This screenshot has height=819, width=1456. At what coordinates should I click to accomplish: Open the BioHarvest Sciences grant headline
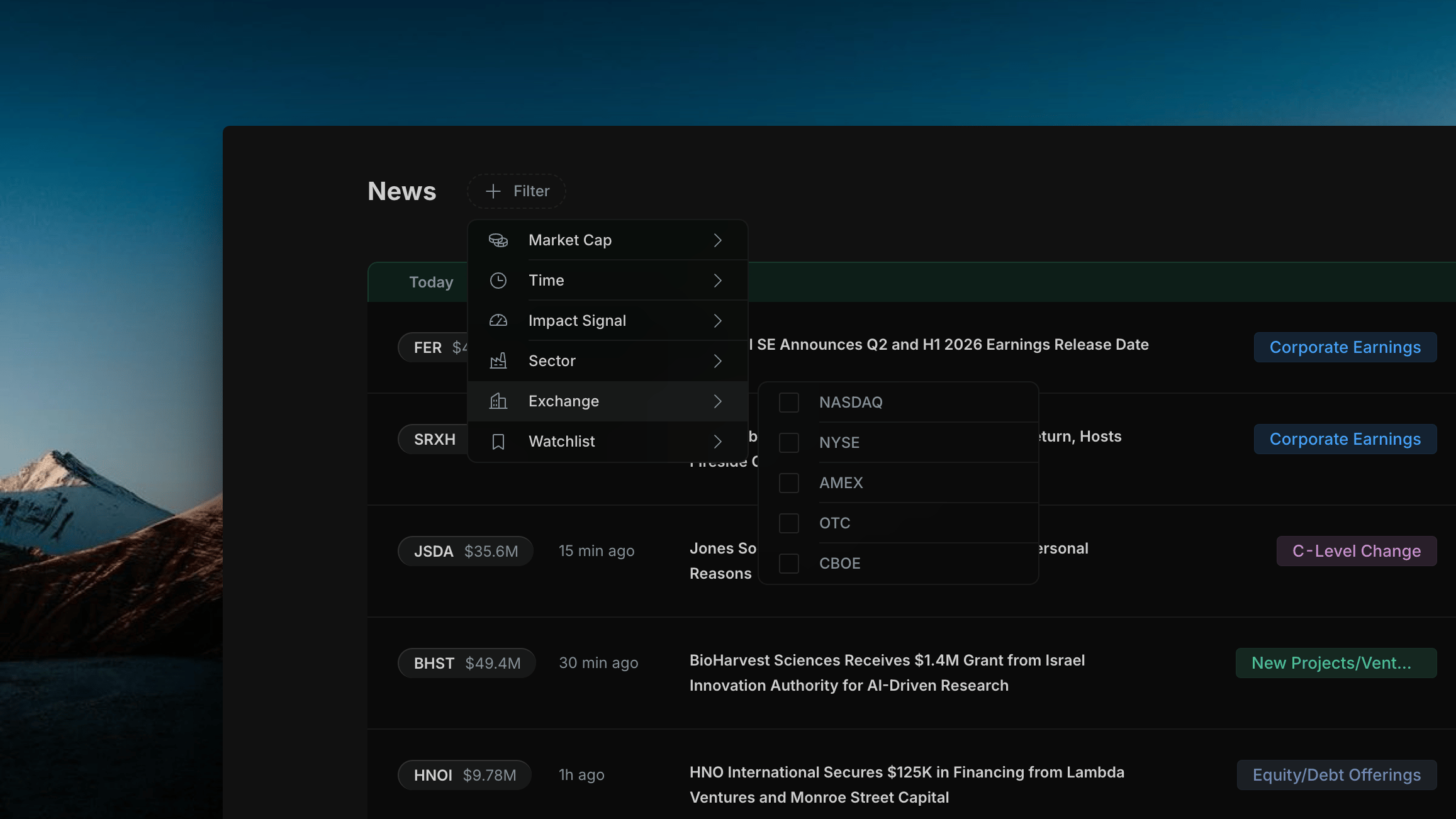(887, 673)
